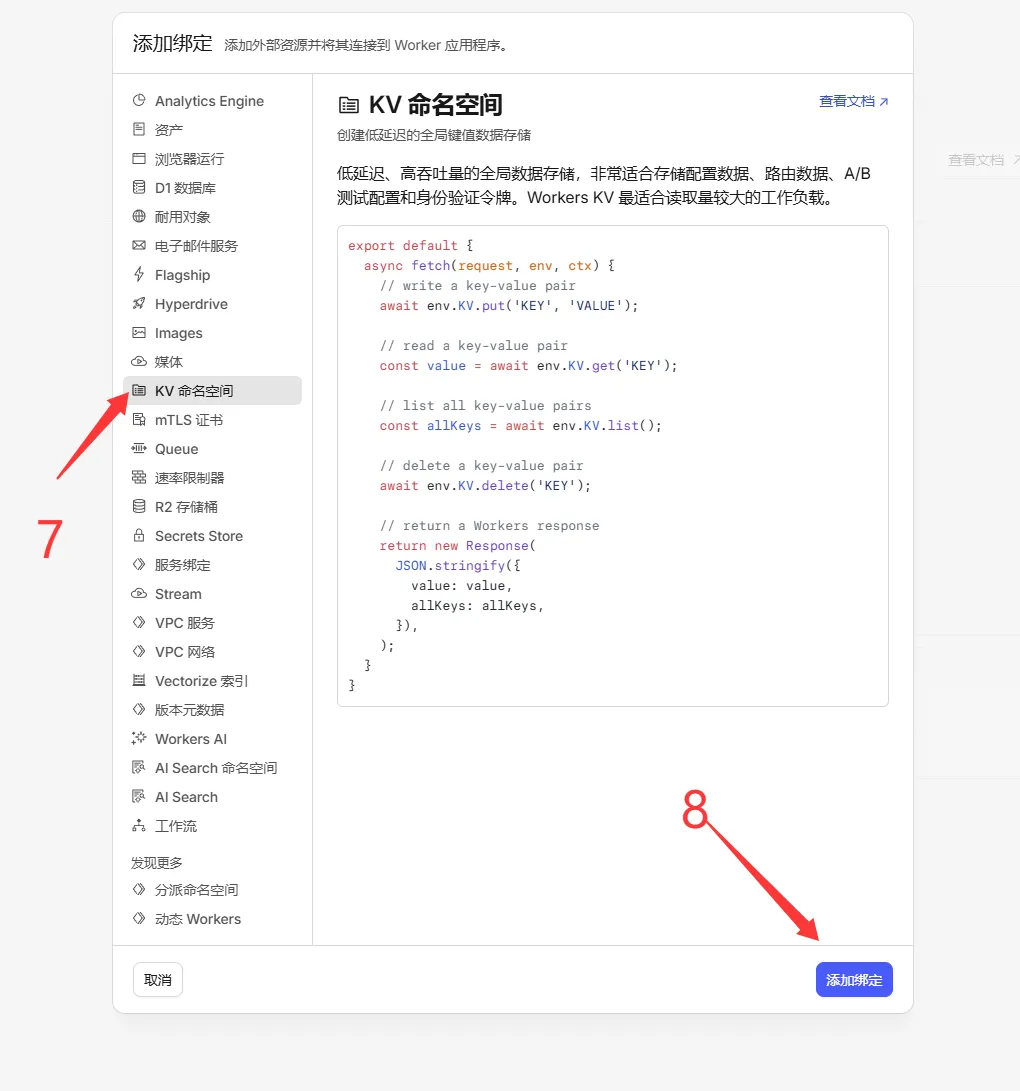Click the R2 存储桶 bucket icon
1020x1091 pixels.
pos(139,507)
